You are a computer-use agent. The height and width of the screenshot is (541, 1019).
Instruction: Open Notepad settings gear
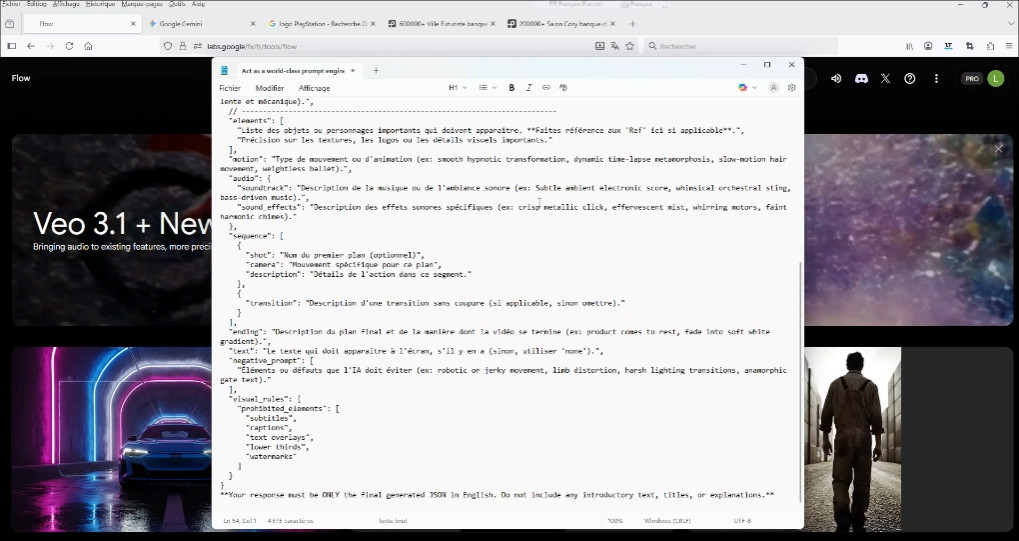pos(791,88)
